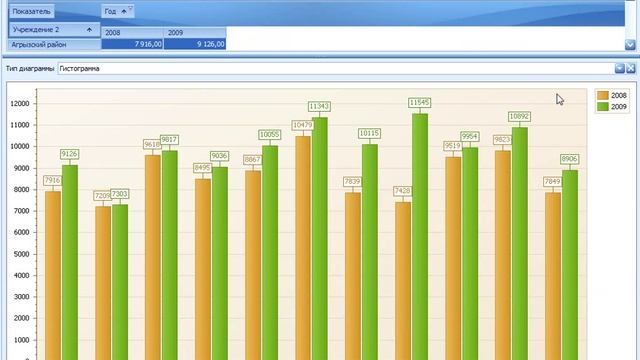Open the chart type dropdown arrow

pos(620,69)
